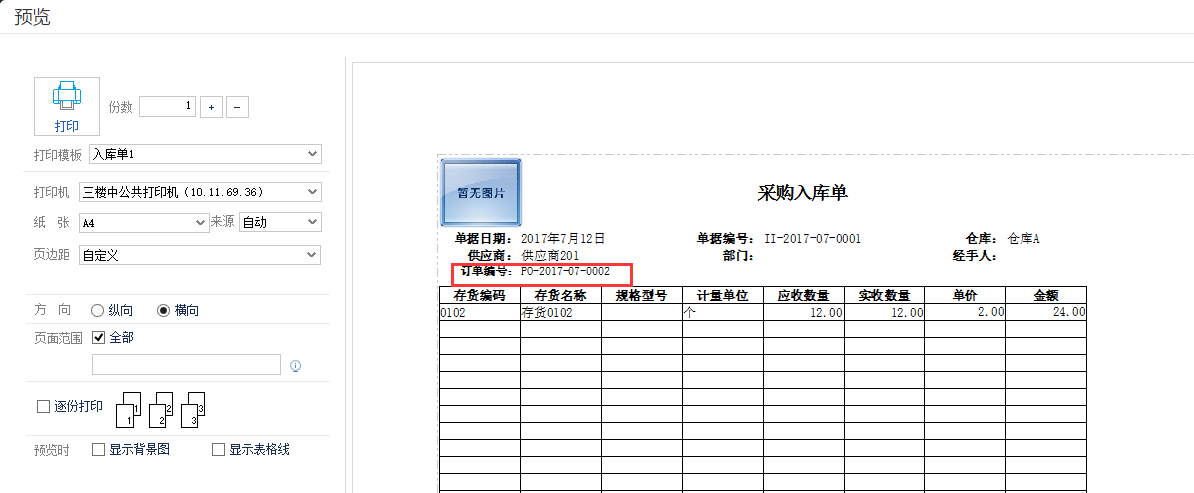Select portrait orientation radio button
1194x493 pixels.
point(98,310)
